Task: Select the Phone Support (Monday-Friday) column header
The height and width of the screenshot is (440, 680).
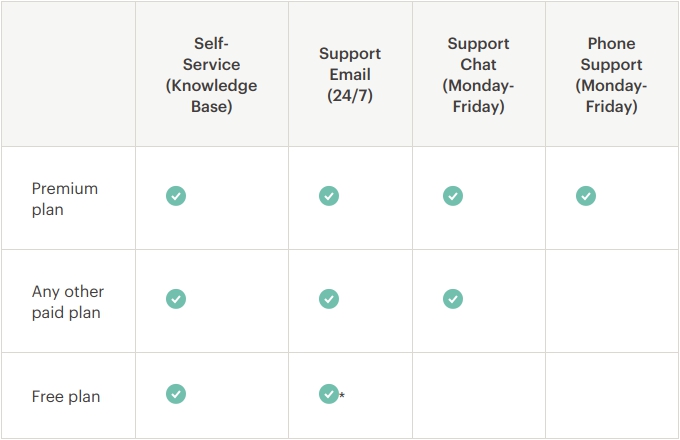Action: [x=611, y=75]
